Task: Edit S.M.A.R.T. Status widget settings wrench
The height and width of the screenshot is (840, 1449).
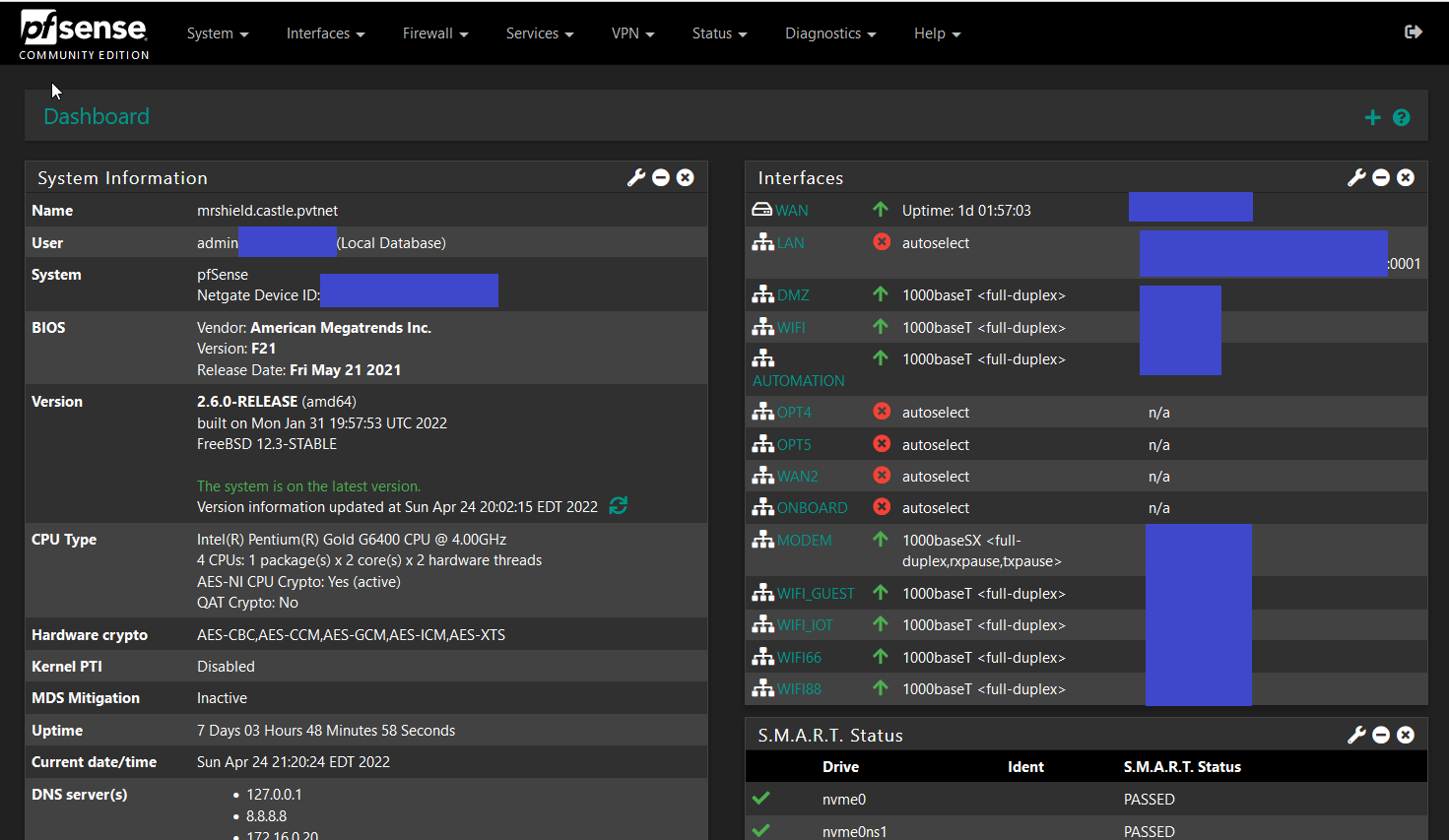Action: coord(1356,735)
